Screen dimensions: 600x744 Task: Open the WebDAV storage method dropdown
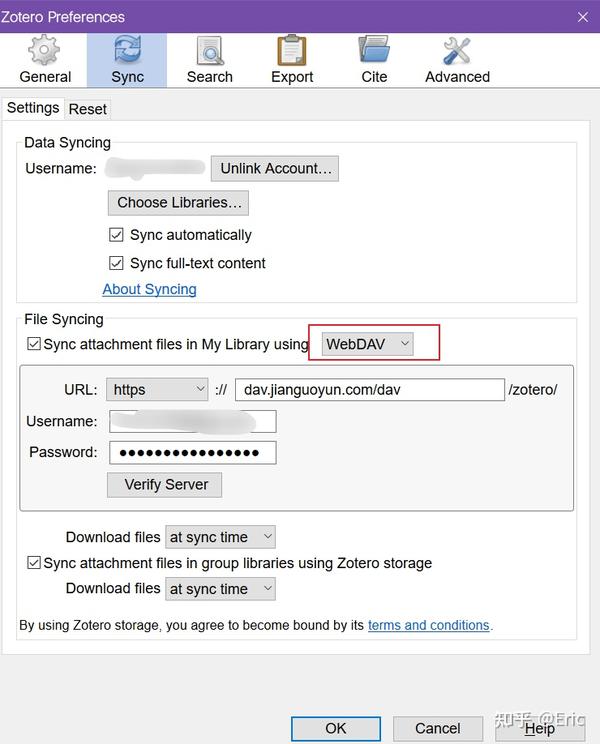(x=368, y=344)
